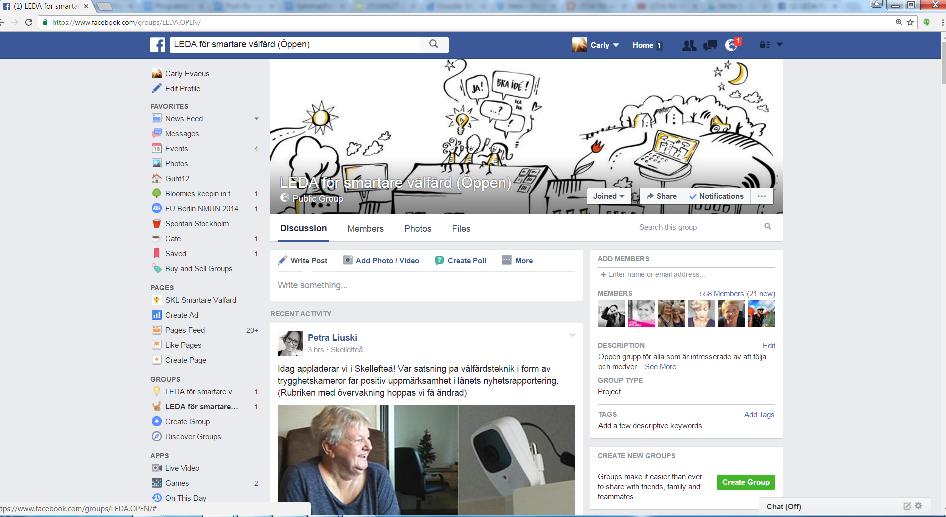Click Create Page in sidebar
946x517 pixels.
point(185,360)
